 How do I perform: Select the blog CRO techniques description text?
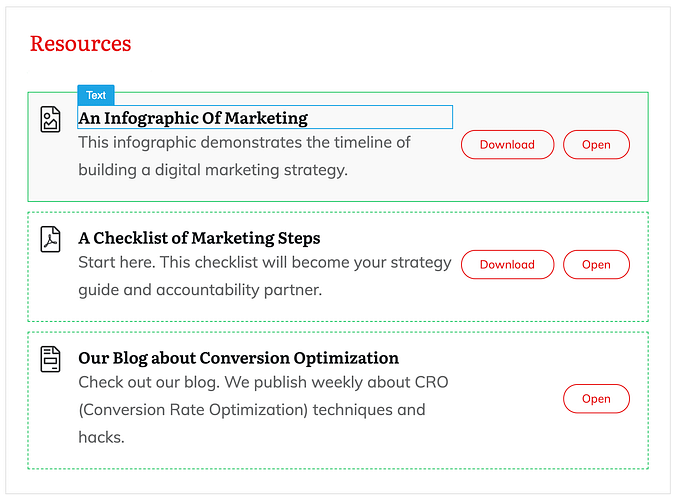coord(252,409)
